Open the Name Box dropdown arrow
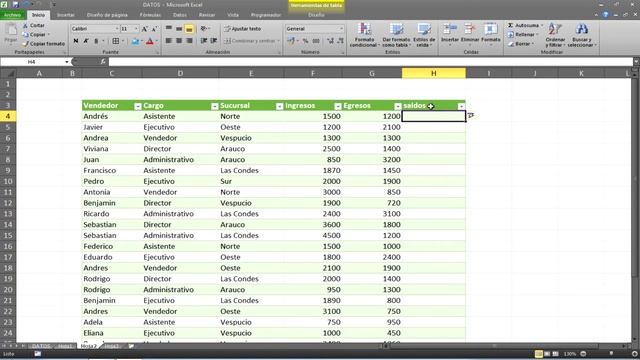Image resolution: width=640 pixels, height=360 pixels. click(x=67, y=62)
